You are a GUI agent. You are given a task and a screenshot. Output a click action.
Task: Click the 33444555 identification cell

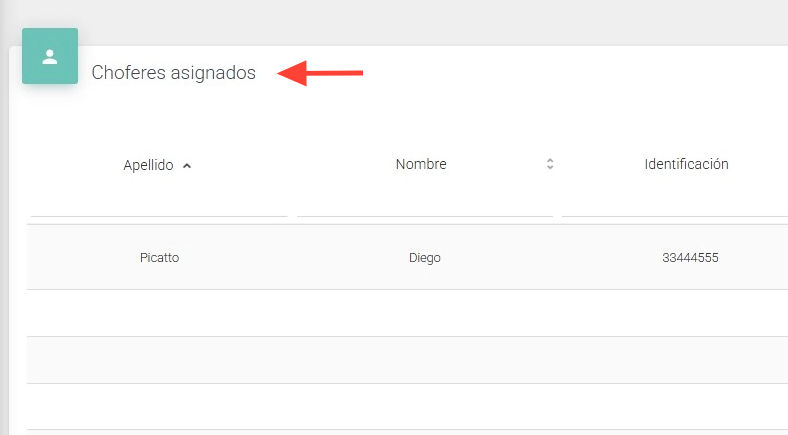tap(690, 258)
